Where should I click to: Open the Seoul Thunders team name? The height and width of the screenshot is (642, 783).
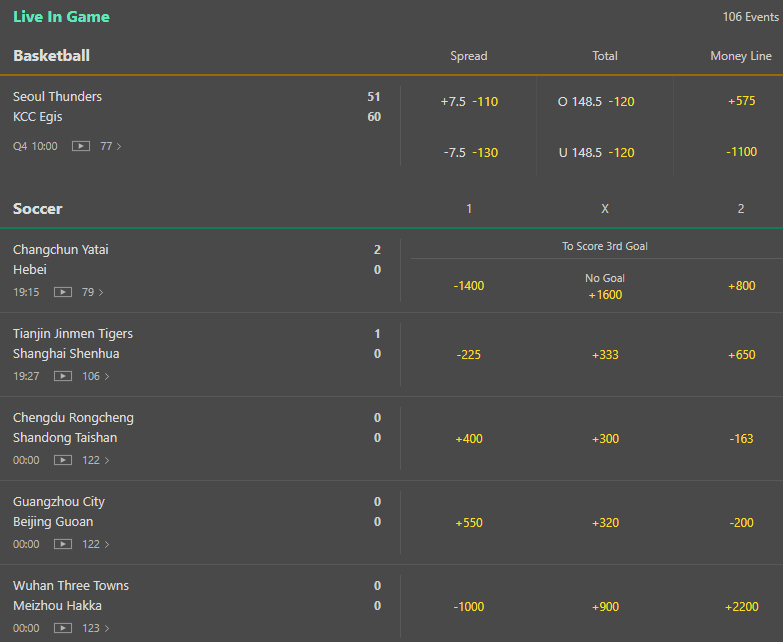[57, 96]
